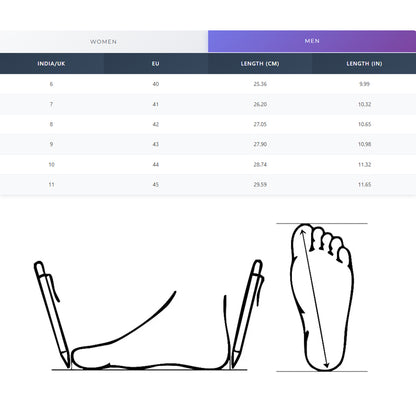The width and height of the screenshot is (416, 416).
Task: Click the EU size 43 cell
Action: coord(156,144)
